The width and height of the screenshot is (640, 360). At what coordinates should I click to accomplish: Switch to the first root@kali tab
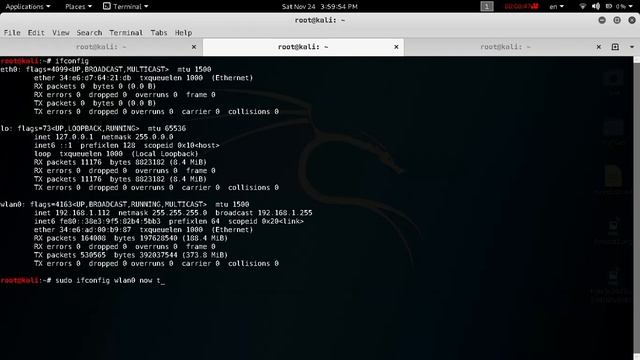(x=101, y=47)
